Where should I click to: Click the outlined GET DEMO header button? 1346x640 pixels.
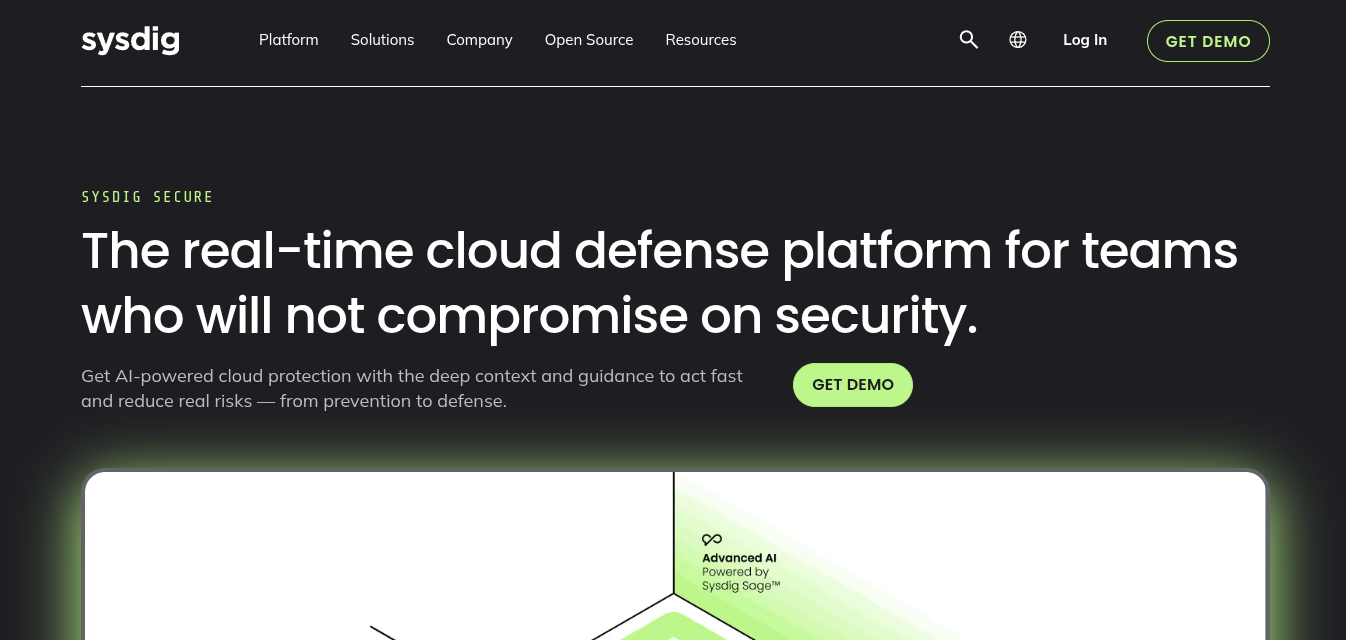(1208, 41)
